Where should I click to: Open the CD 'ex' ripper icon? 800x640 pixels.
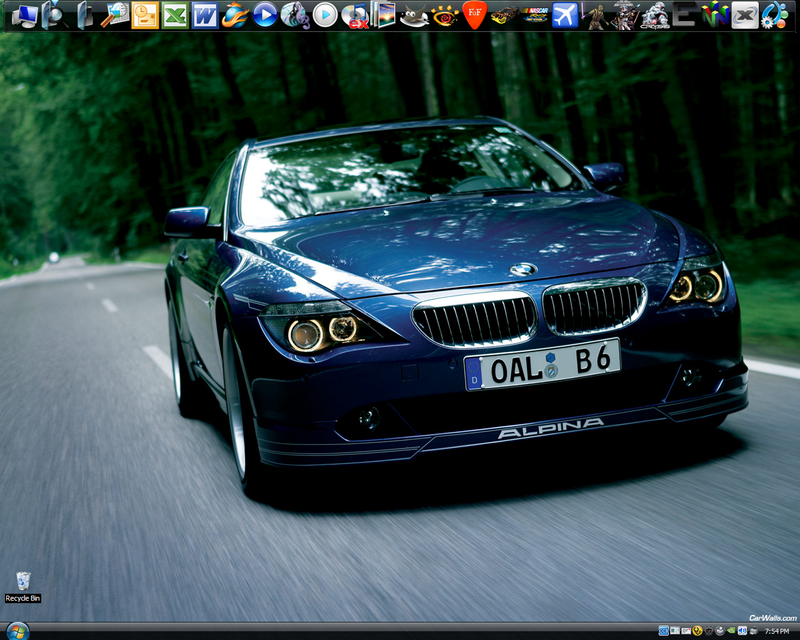click(x=355, y=16)
